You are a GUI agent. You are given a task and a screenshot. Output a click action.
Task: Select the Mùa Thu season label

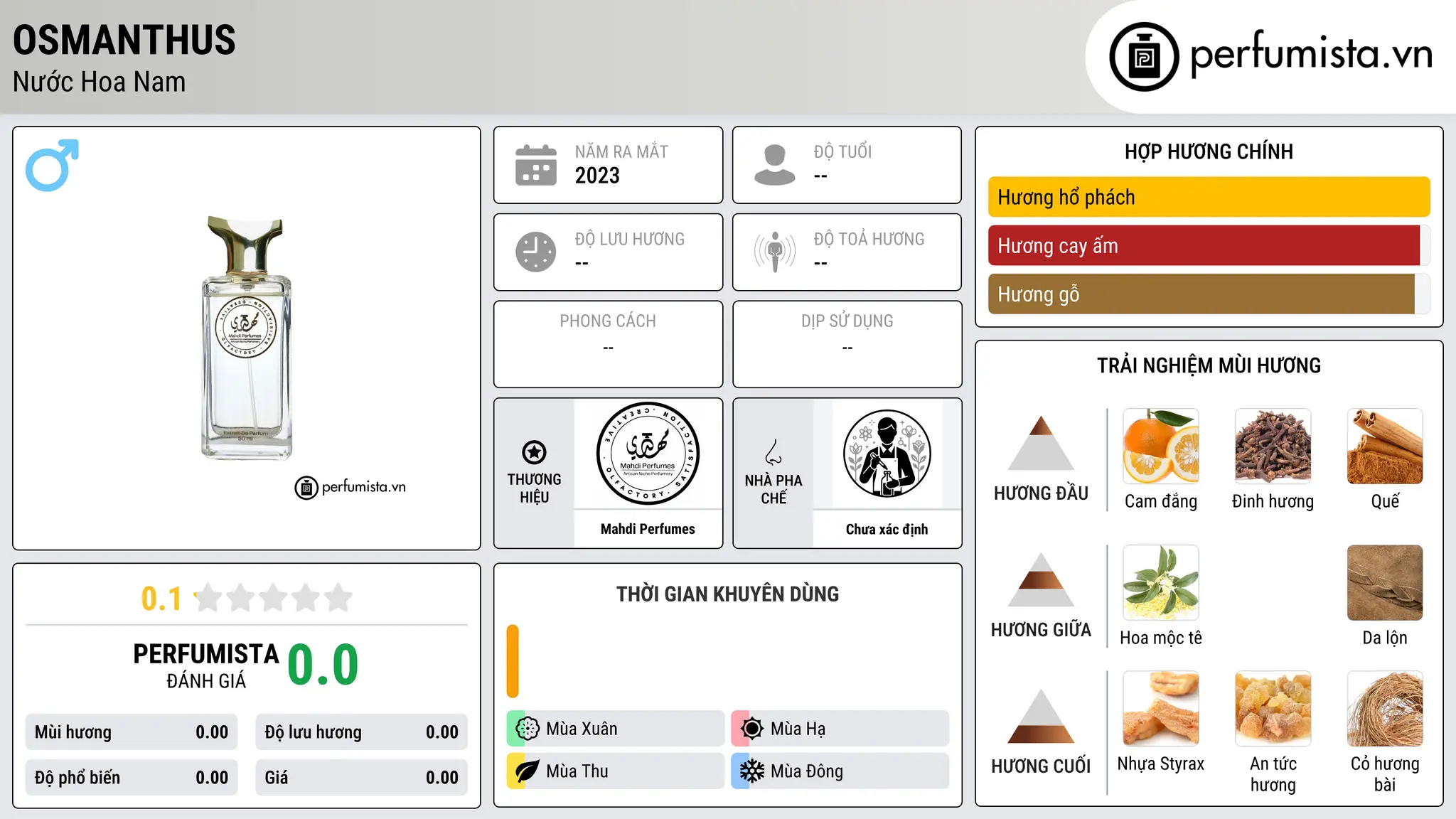click(x=577, y=771)
